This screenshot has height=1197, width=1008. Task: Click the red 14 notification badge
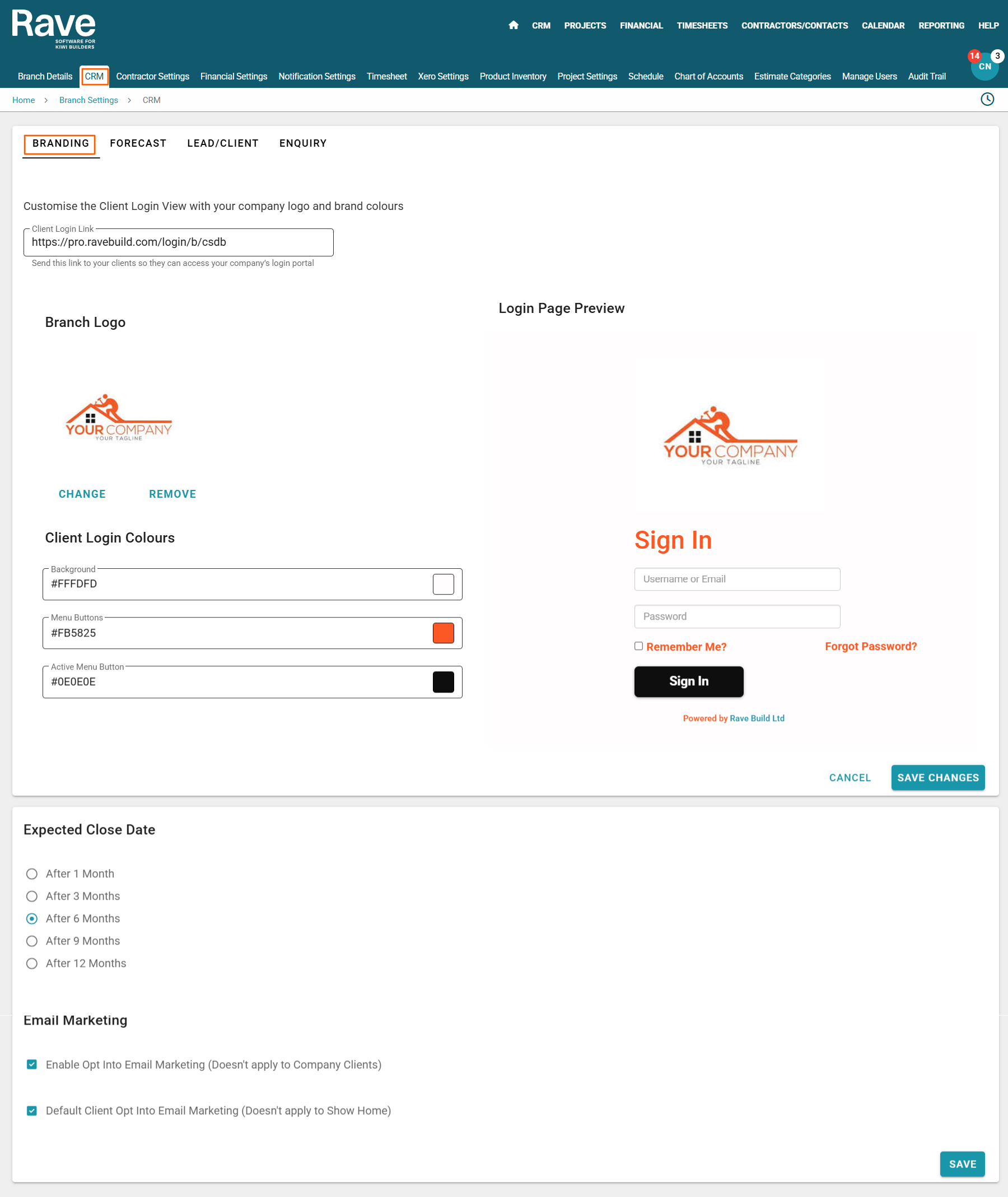click(974, 56)
